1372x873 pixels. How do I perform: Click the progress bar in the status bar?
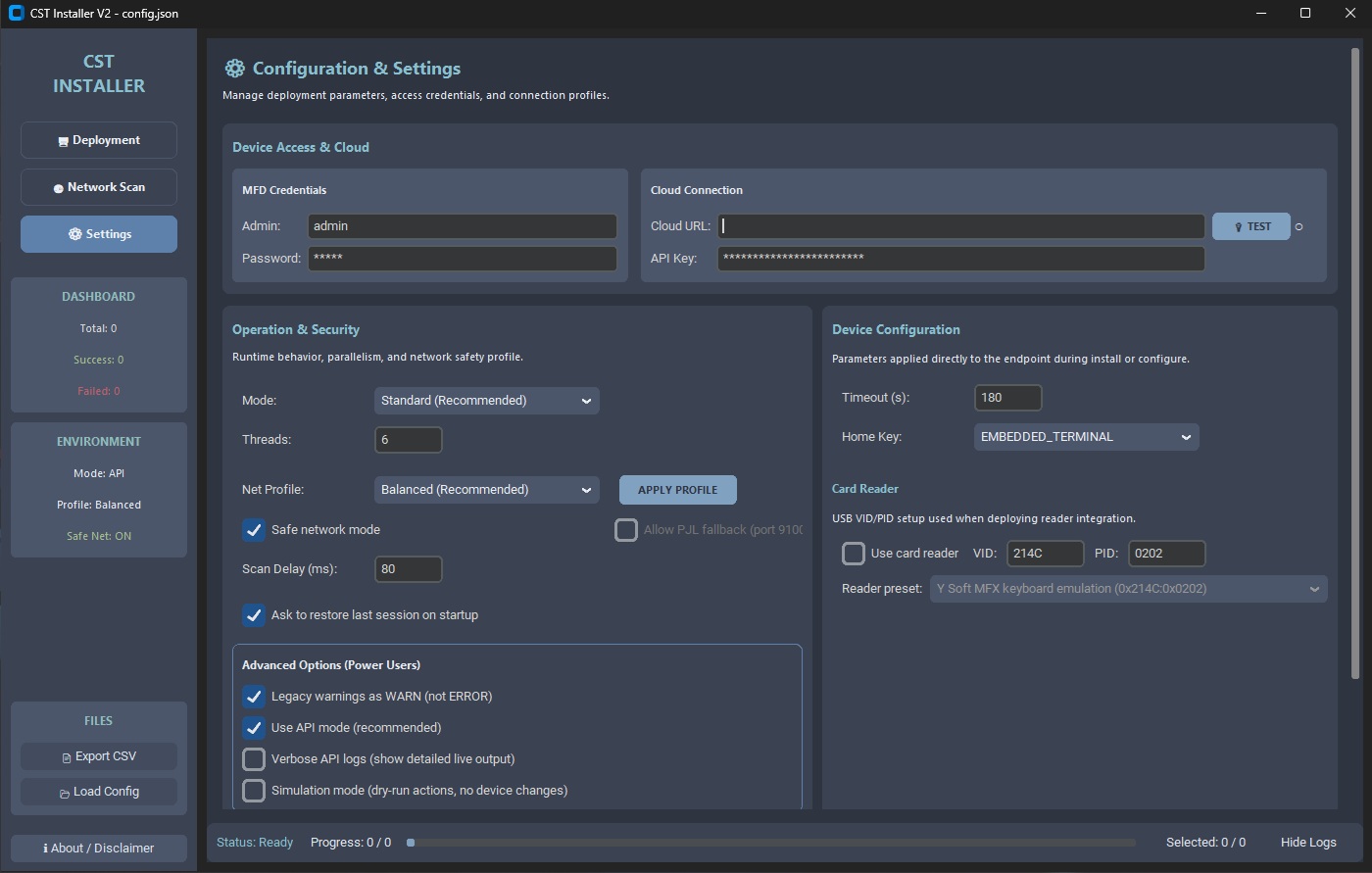[770, 843]
